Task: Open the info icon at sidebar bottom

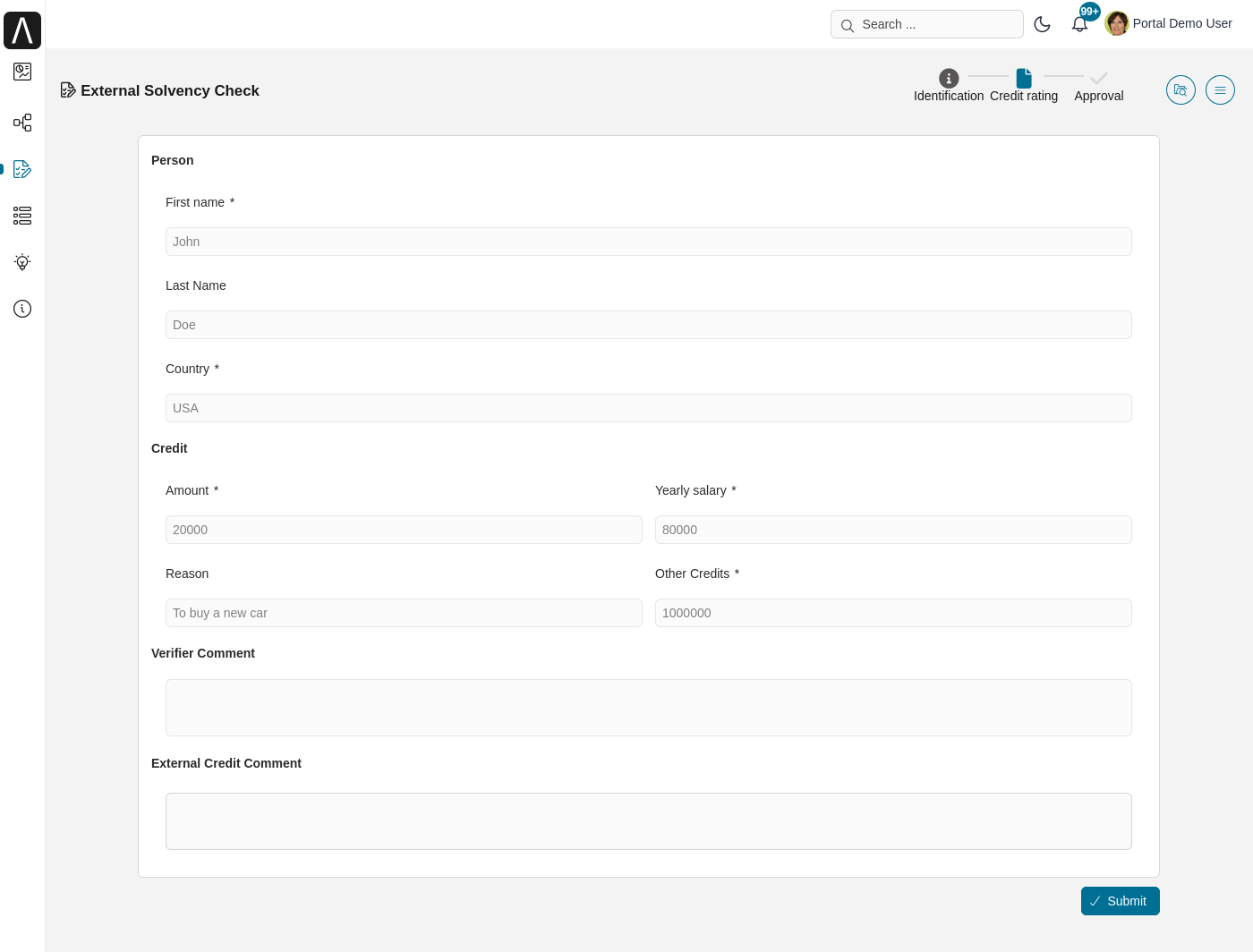Action: click(x=21, y=309)
